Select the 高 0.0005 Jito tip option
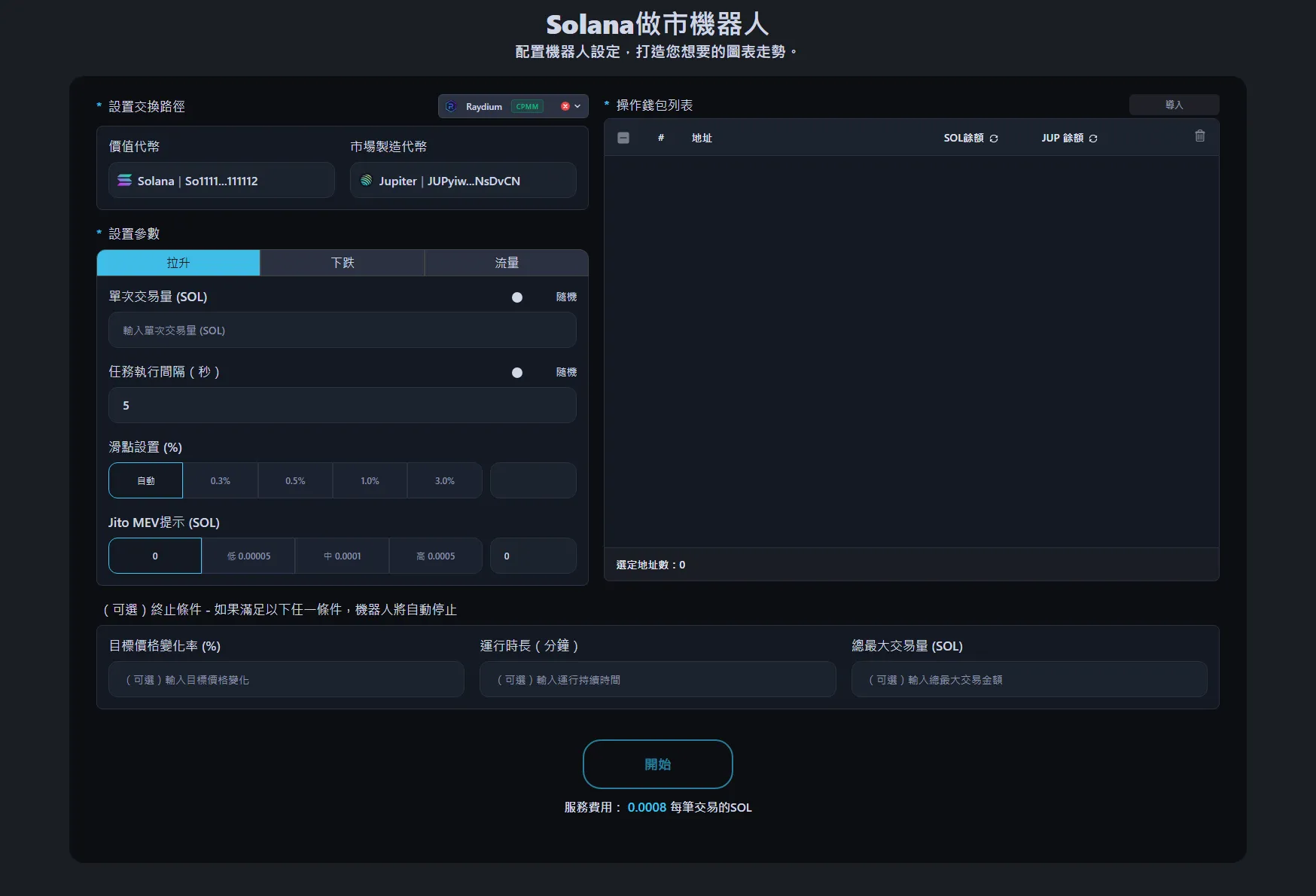This screenshot has width=1316, height=896. tap(435, 556)
